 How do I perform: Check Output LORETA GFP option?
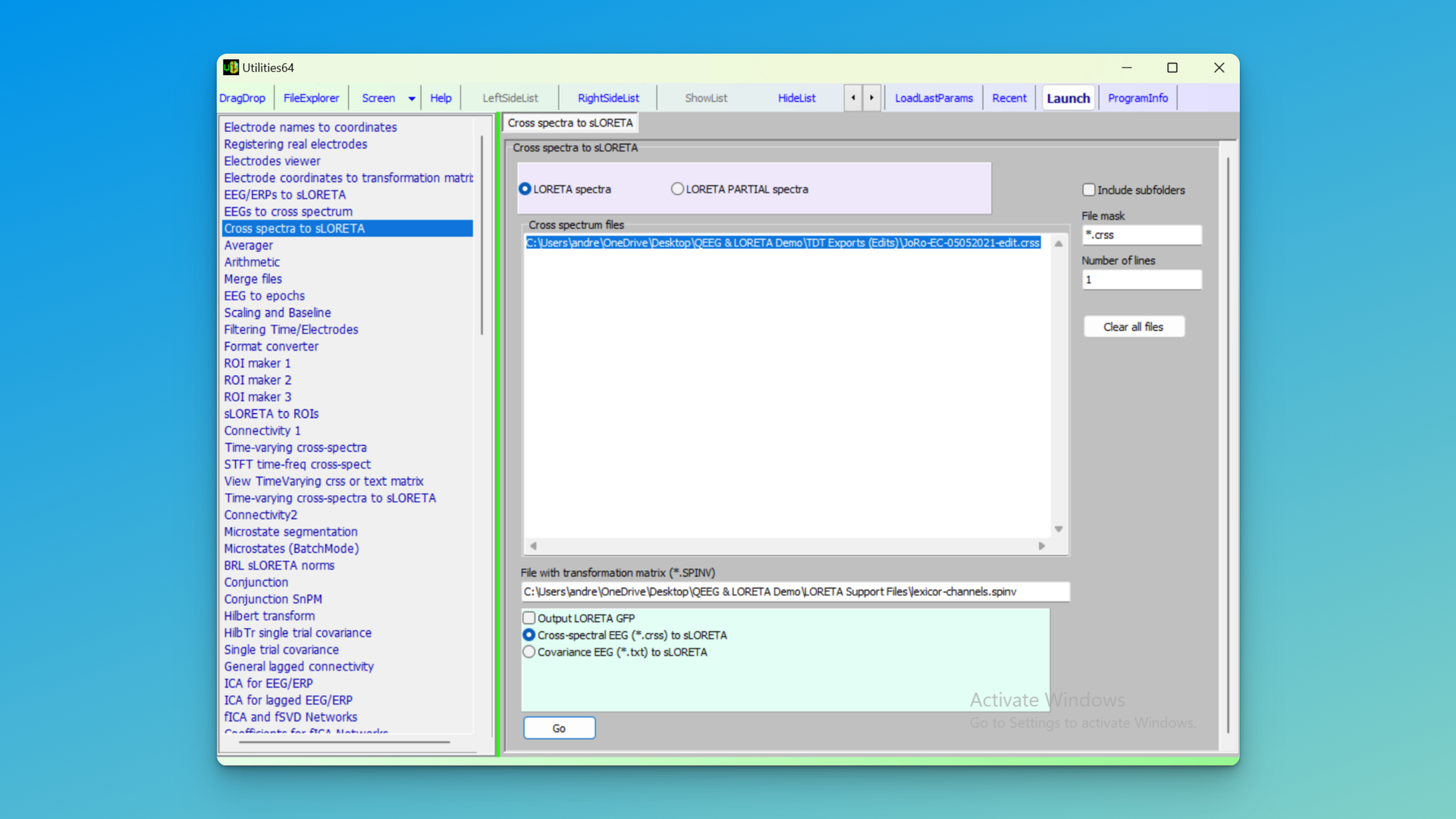(529, 618)
